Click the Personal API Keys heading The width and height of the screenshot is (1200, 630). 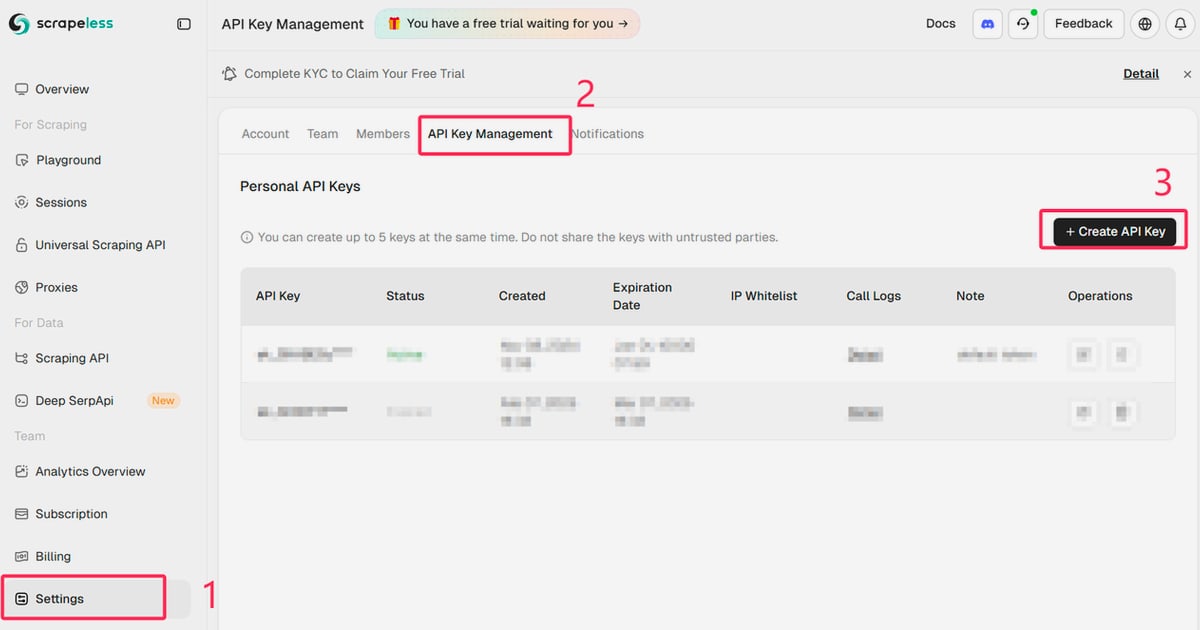coord(300,186)
